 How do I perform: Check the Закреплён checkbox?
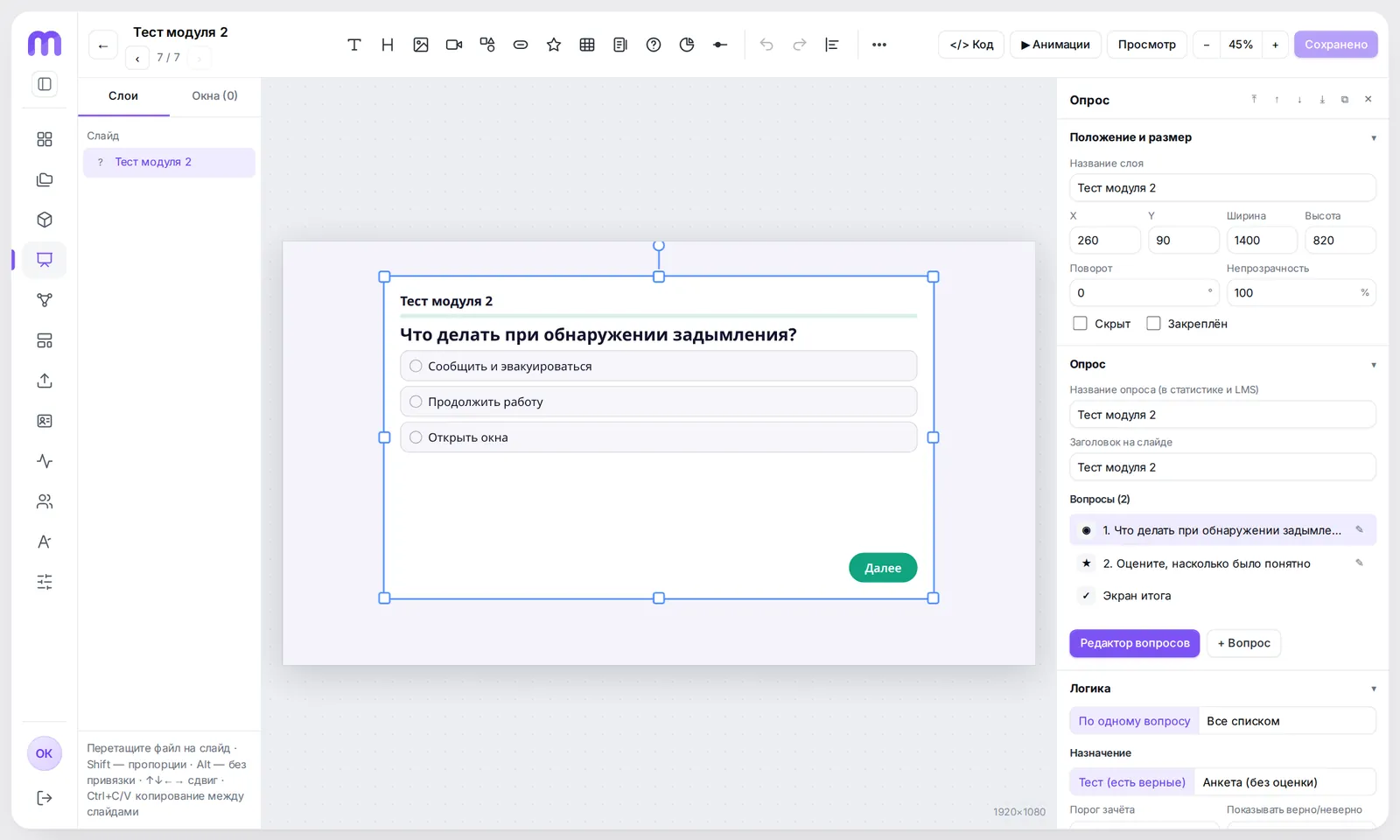point(1153,324)
